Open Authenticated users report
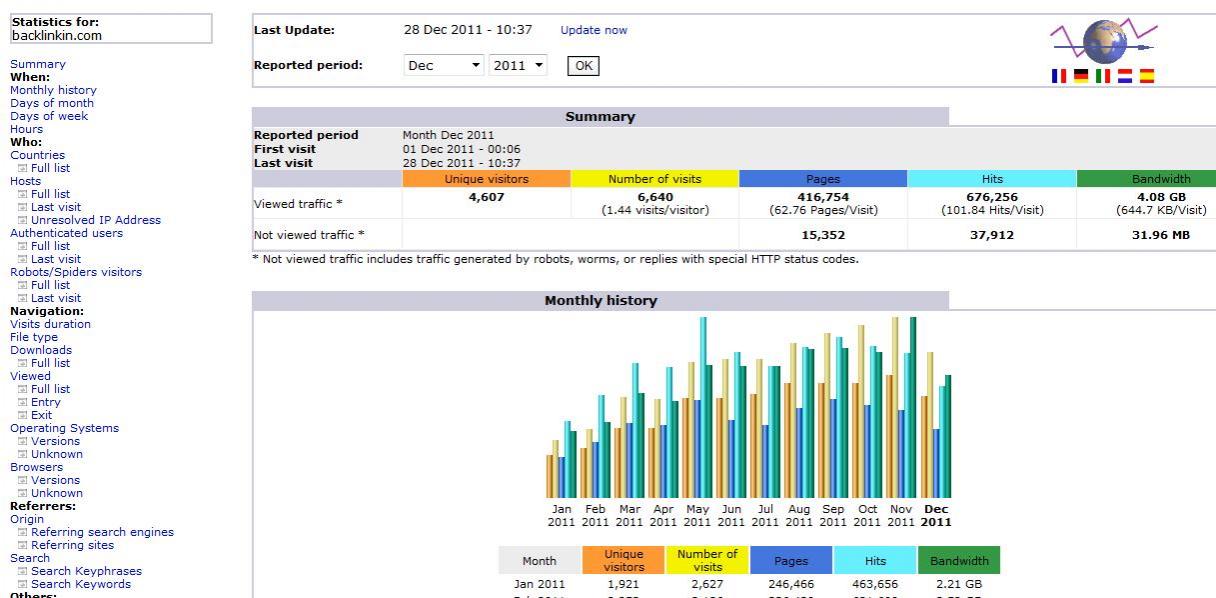 67,233
